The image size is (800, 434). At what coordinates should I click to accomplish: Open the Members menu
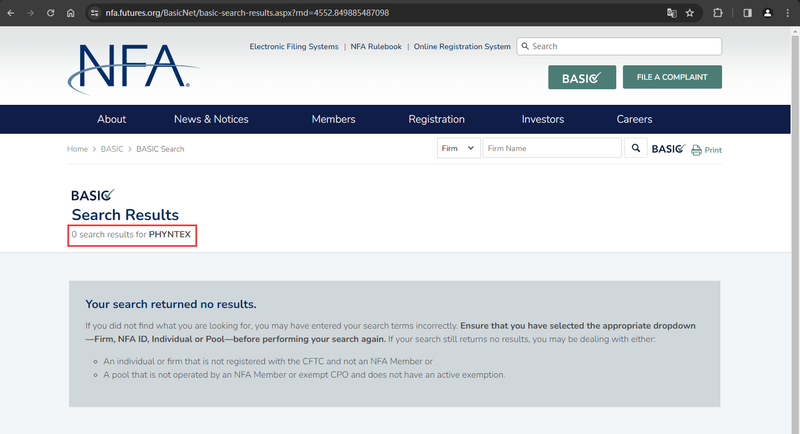pyautogui.click(x=333, y=119)
